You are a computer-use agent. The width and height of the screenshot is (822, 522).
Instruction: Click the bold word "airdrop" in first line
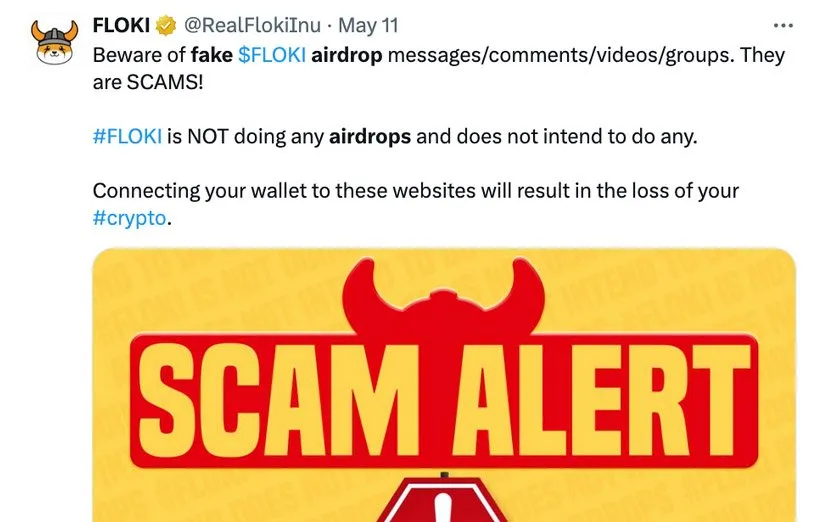(x=347, y=55)
